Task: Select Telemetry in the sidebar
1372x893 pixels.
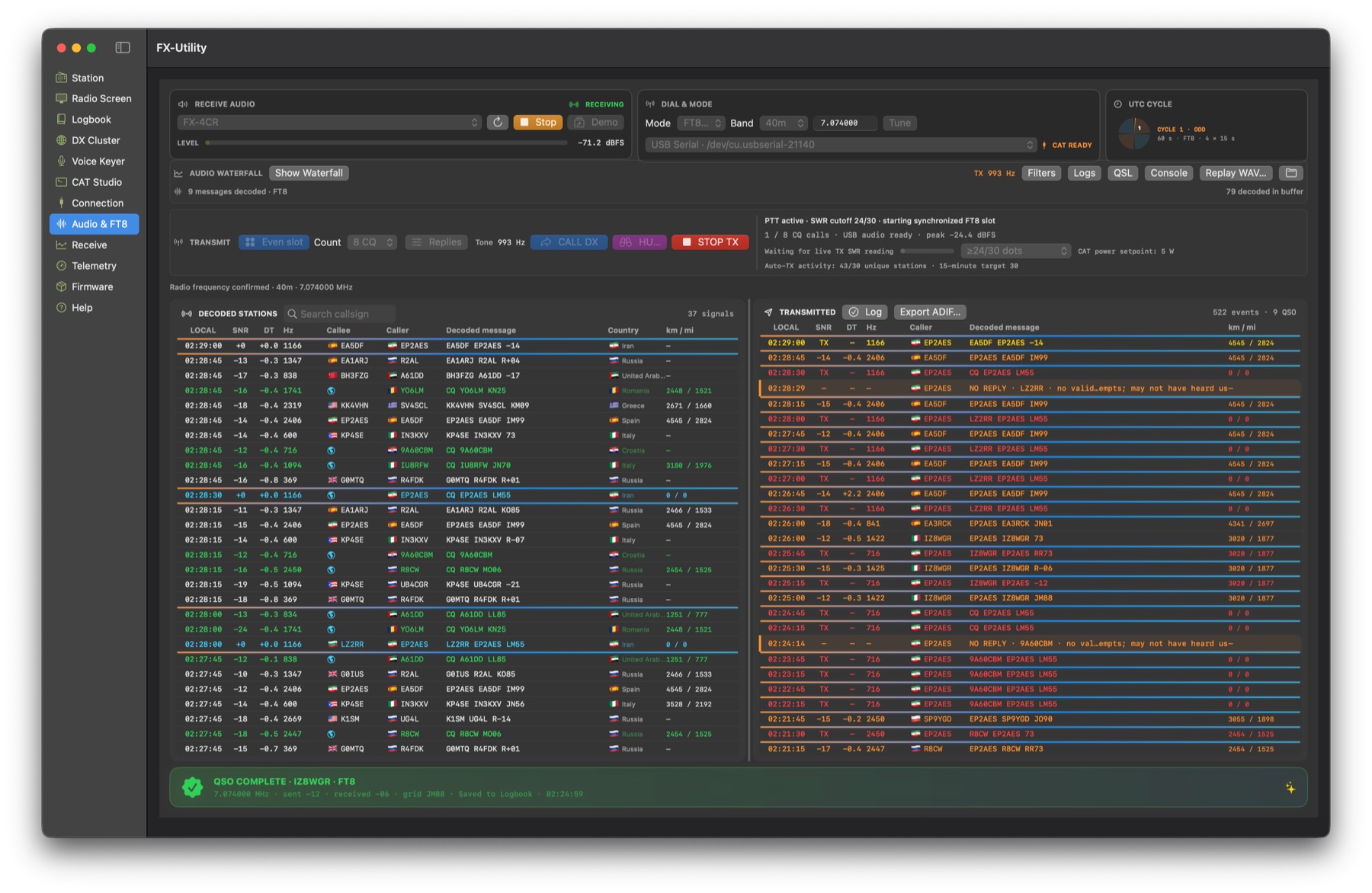Action: (x=95, y=266)
